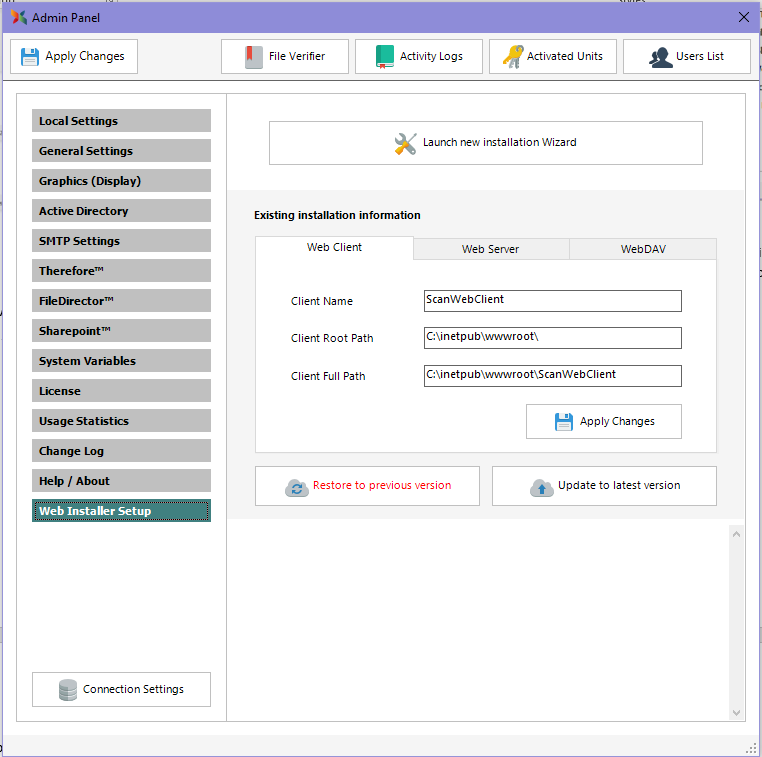Go to Active Directory settings
This screenshot has width=762, height=757.
tap(121, 211)
